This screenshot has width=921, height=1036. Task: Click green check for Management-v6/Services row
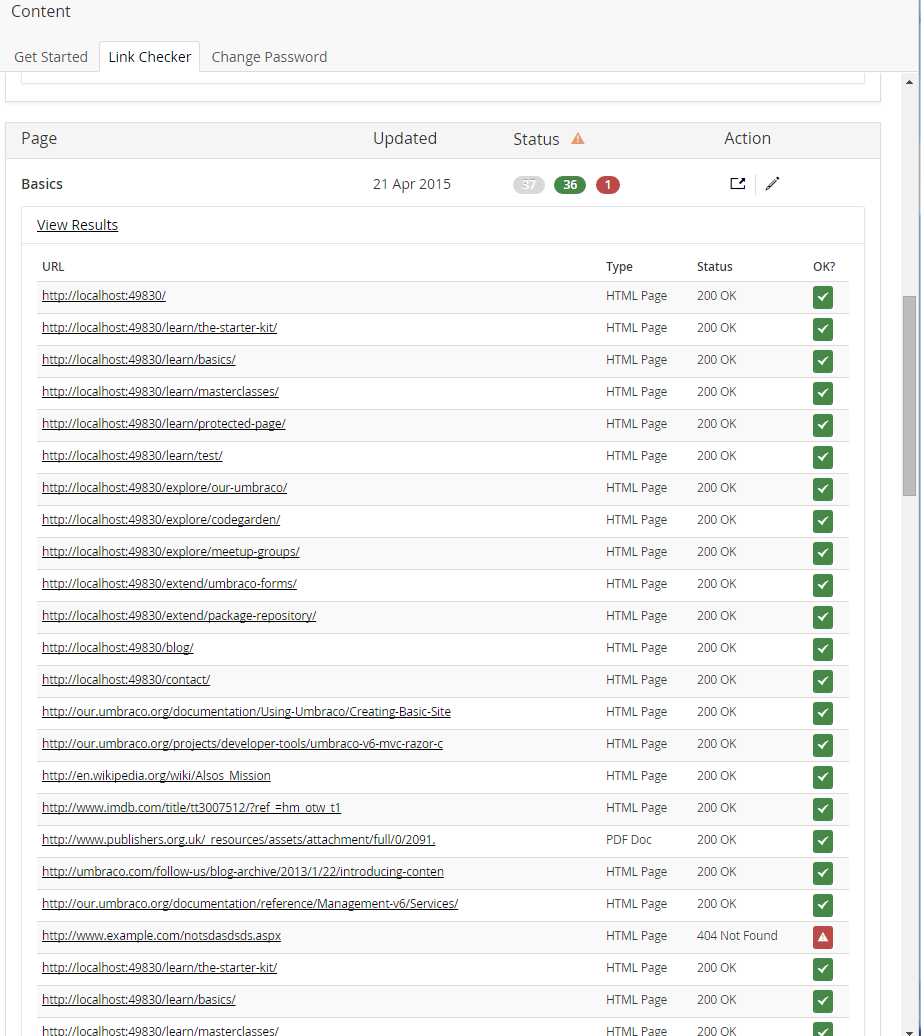pyautogui.click(x=823, y=905)
